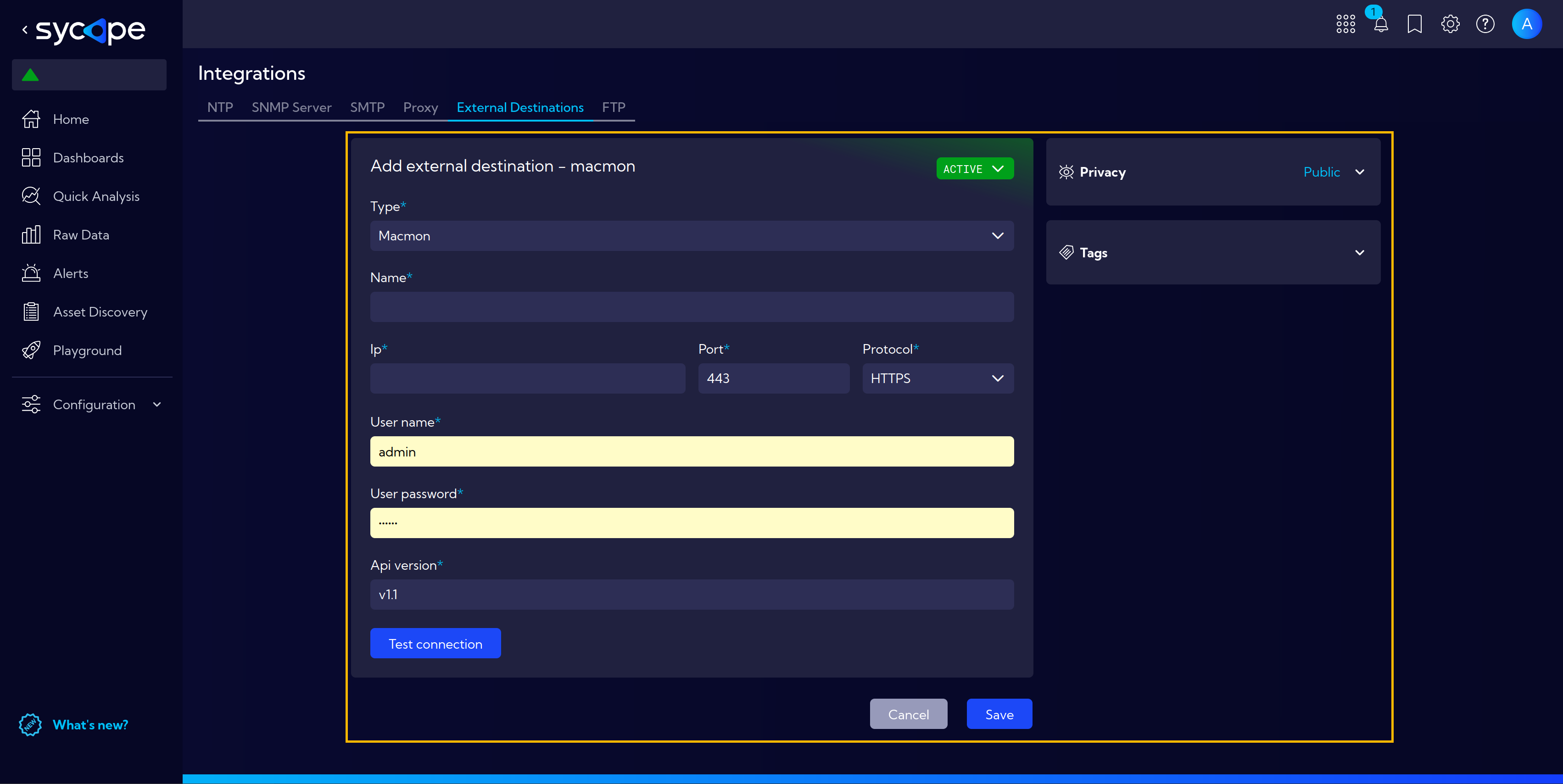Open the Type dropdown showing Macmon
The image size is (1563, 784).
[692, 236]
